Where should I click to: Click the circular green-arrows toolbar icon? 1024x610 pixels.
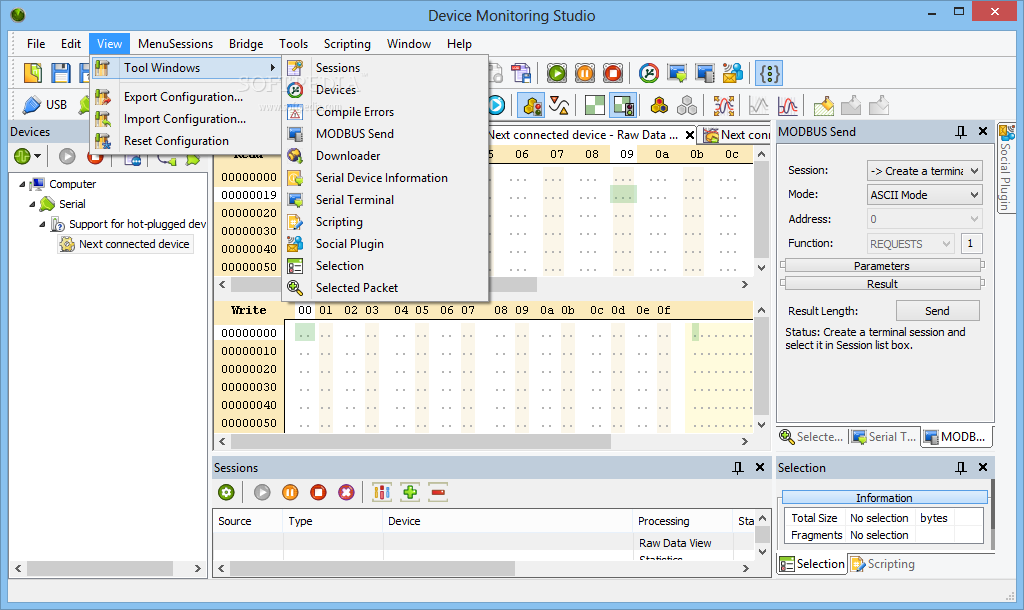648,73
